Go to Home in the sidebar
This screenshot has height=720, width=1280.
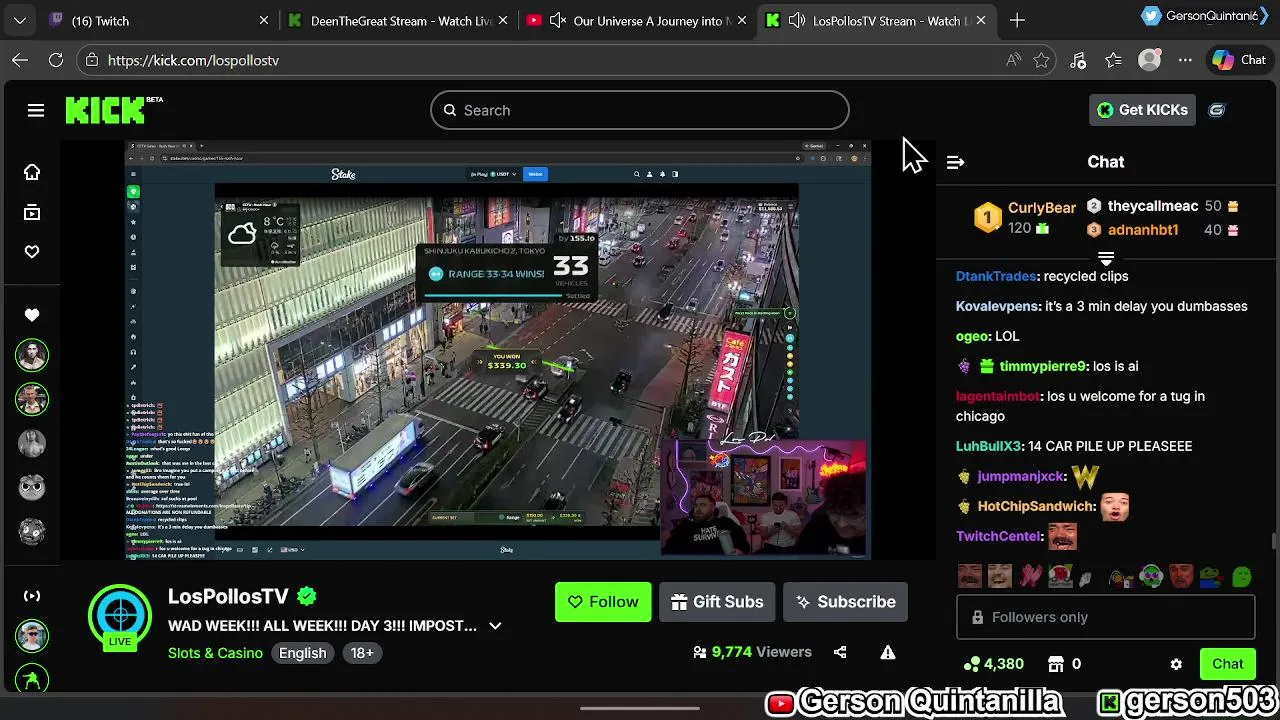tap(32, 172)
